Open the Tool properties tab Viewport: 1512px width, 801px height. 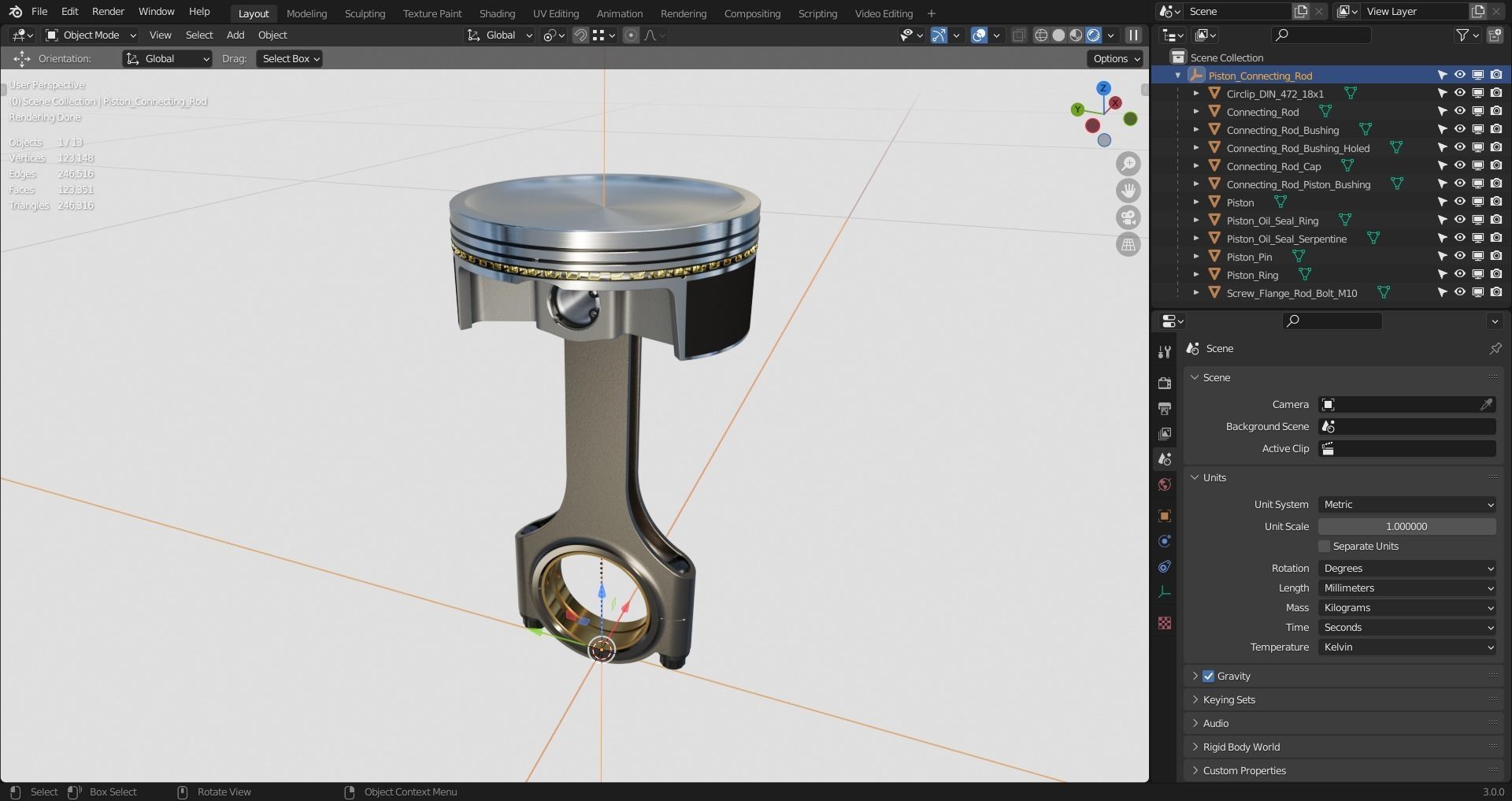point(1165,352)
